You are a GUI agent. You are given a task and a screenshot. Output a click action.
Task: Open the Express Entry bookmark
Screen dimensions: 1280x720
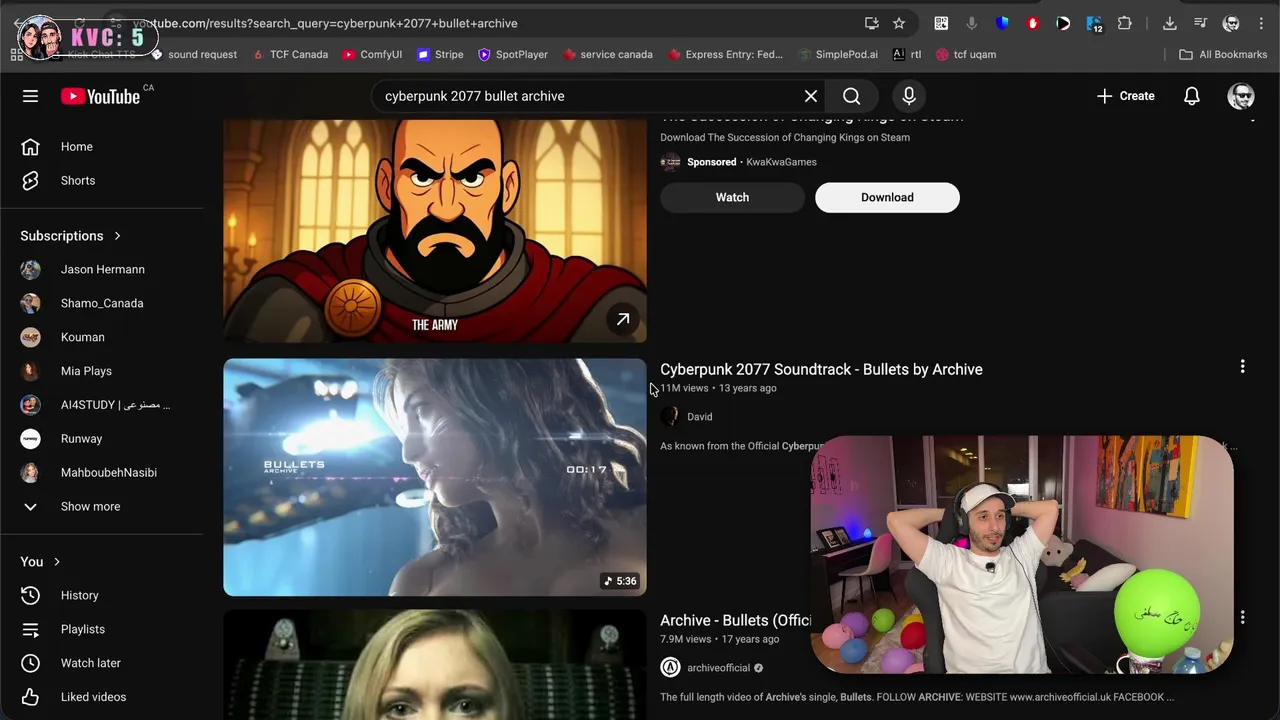[x=725, y=55]
